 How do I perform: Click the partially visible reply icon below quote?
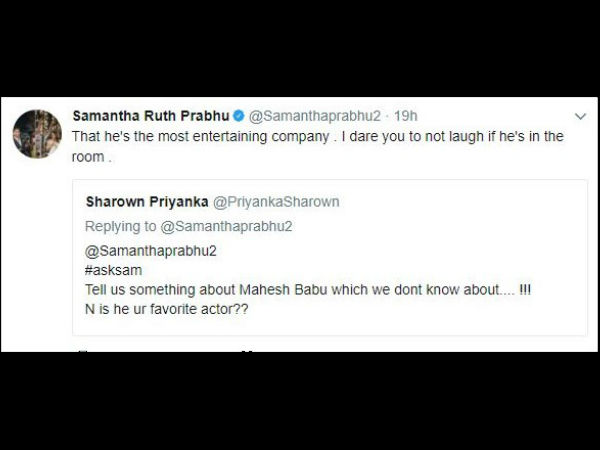80,349
